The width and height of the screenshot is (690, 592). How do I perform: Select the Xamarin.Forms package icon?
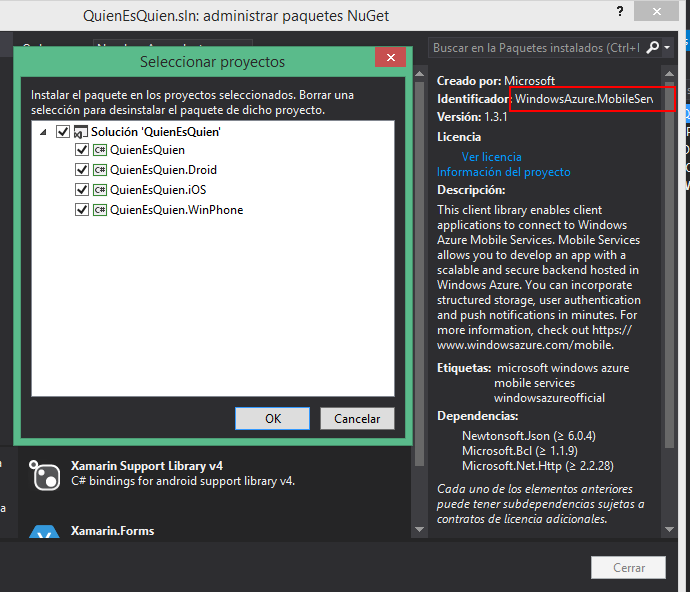pyautogui.click(x=44, y=532)
